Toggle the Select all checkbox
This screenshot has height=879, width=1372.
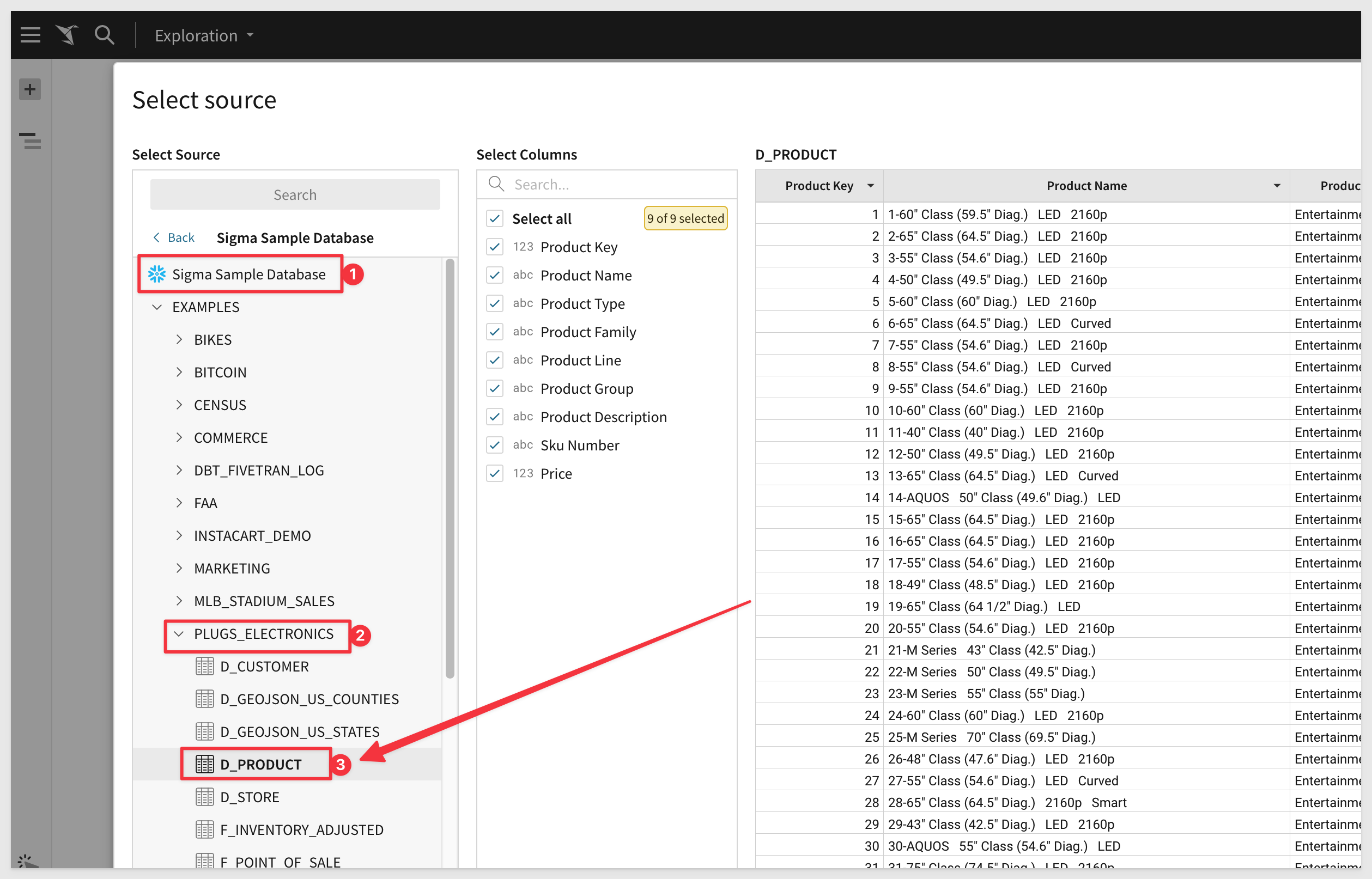494,218
